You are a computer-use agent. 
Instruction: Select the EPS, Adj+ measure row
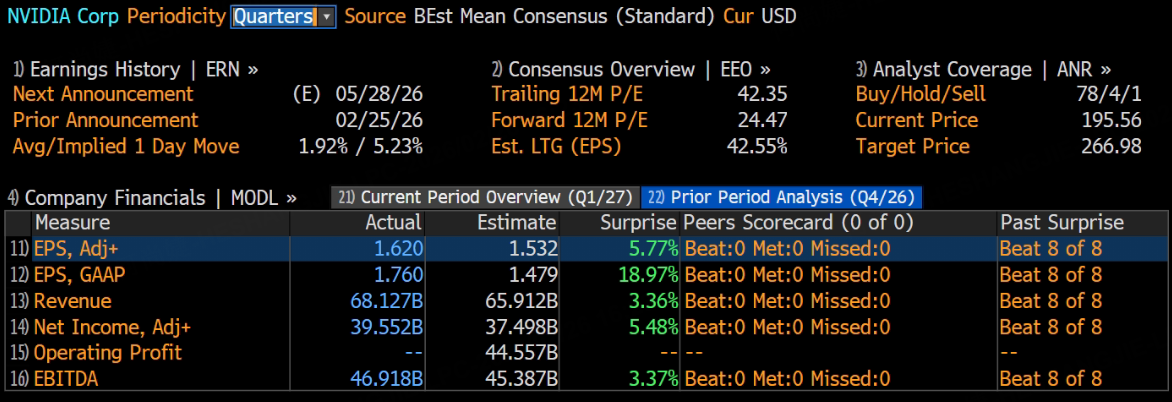click(74, 248)
